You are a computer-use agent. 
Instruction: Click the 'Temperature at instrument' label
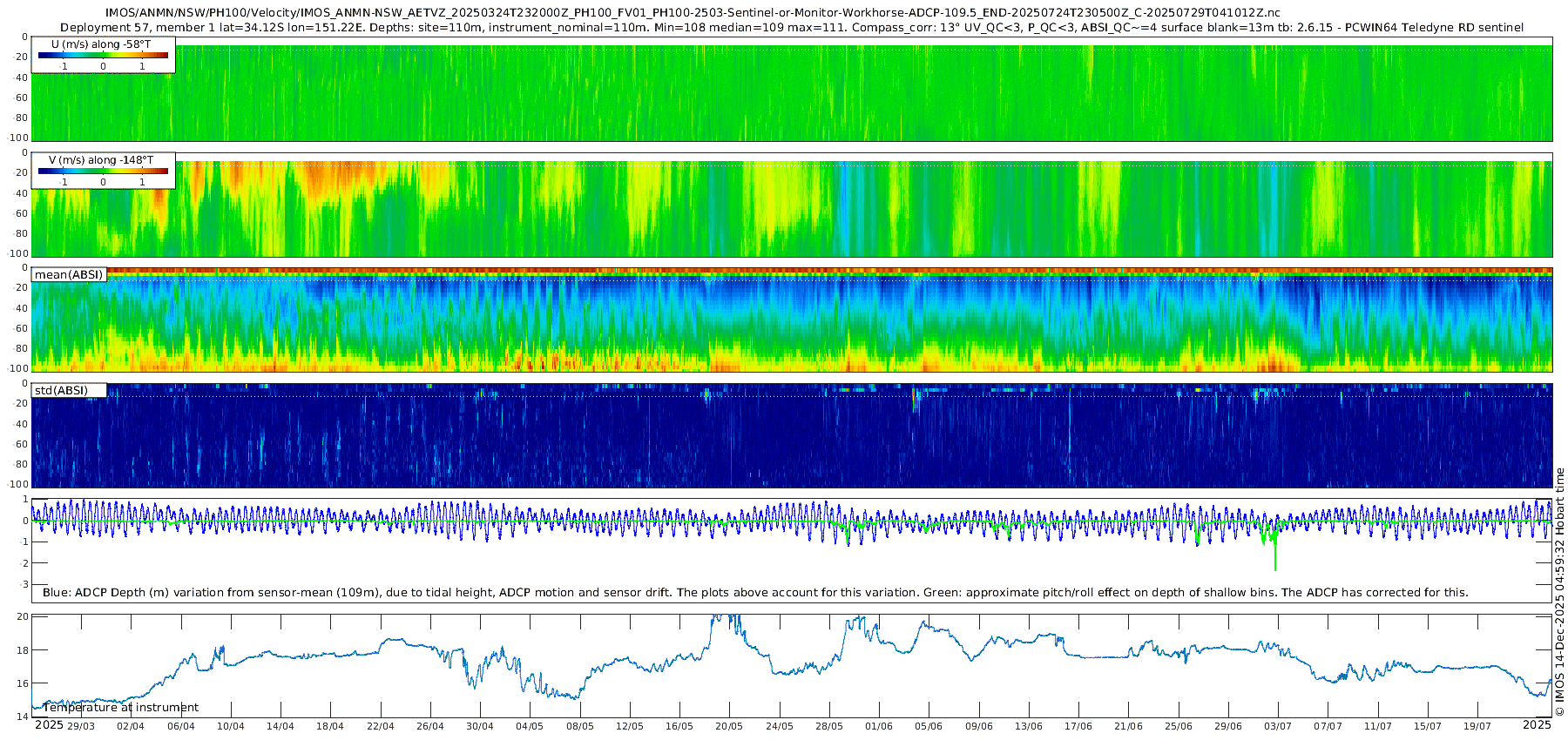pos(121,708)
